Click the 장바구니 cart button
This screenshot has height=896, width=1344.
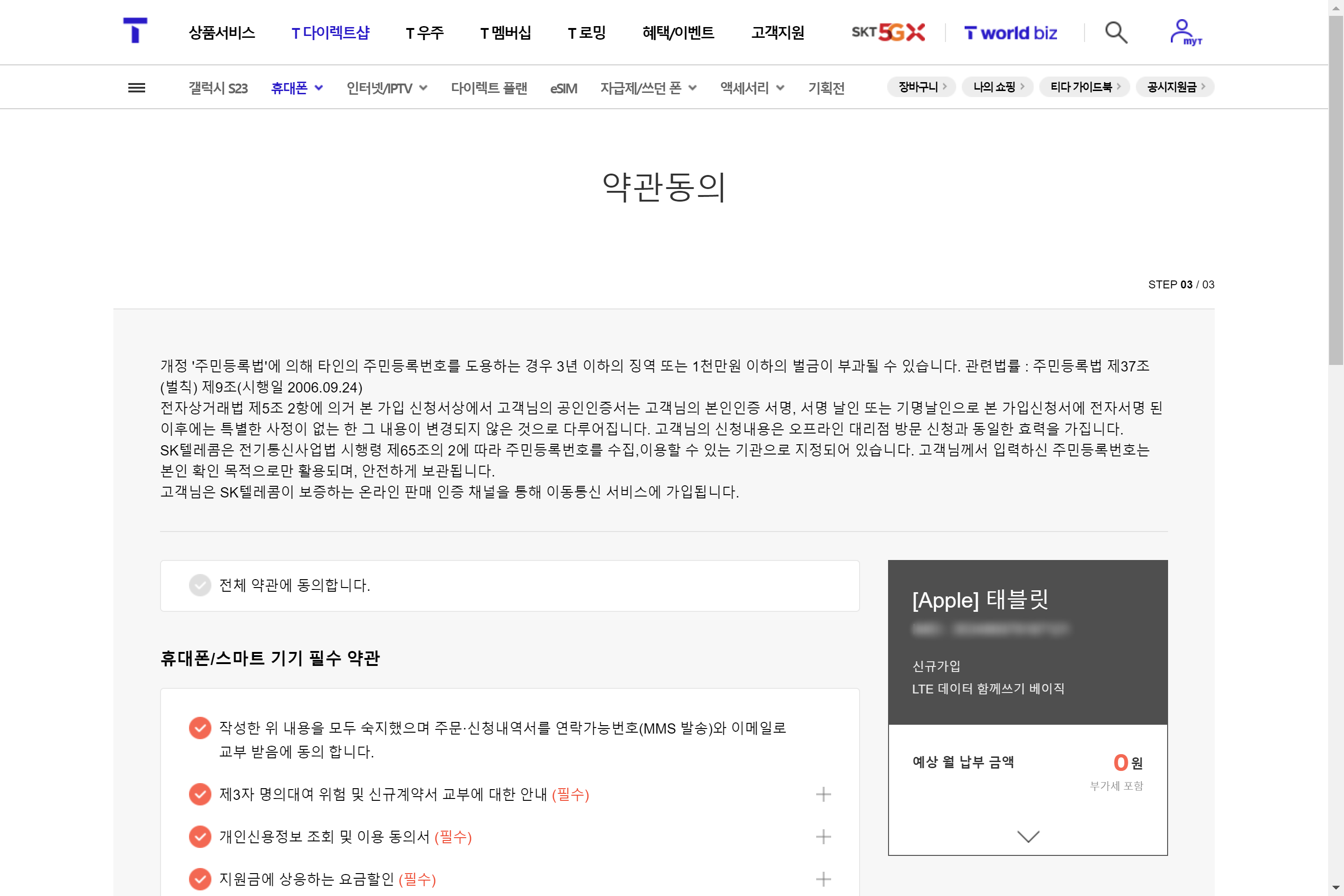(x=921, y=87)
